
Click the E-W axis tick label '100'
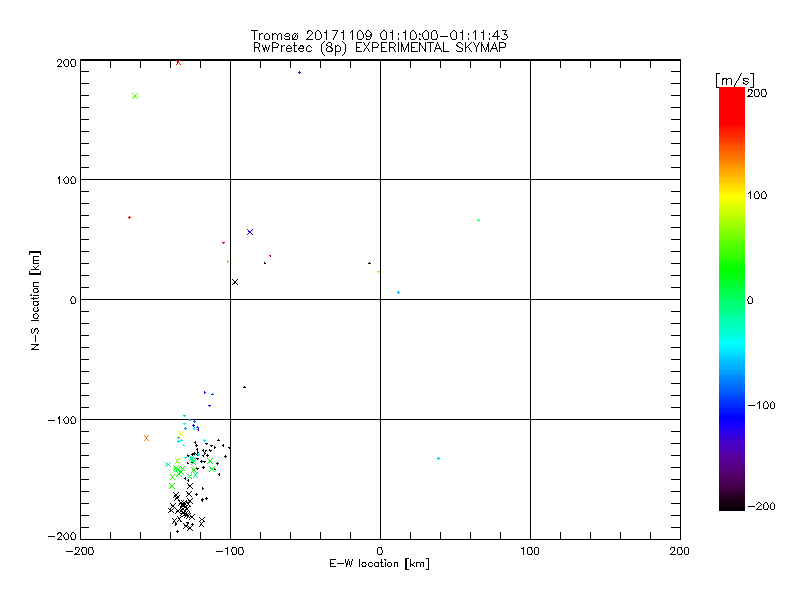[x=530, y=552]
